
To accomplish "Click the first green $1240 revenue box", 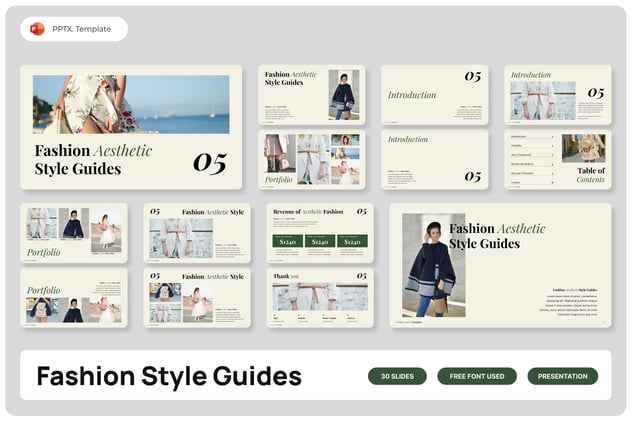I will pyautogui.click(x=287, y=241).
